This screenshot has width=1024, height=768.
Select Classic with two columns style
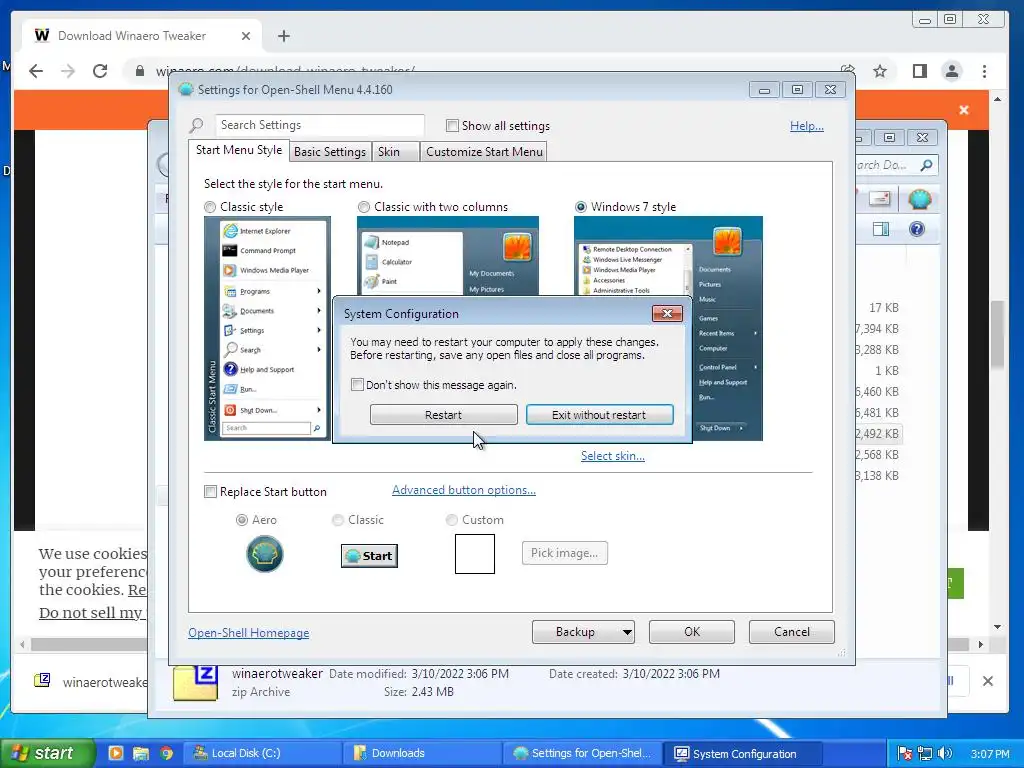pyautogui.click(x=364, y=207)
